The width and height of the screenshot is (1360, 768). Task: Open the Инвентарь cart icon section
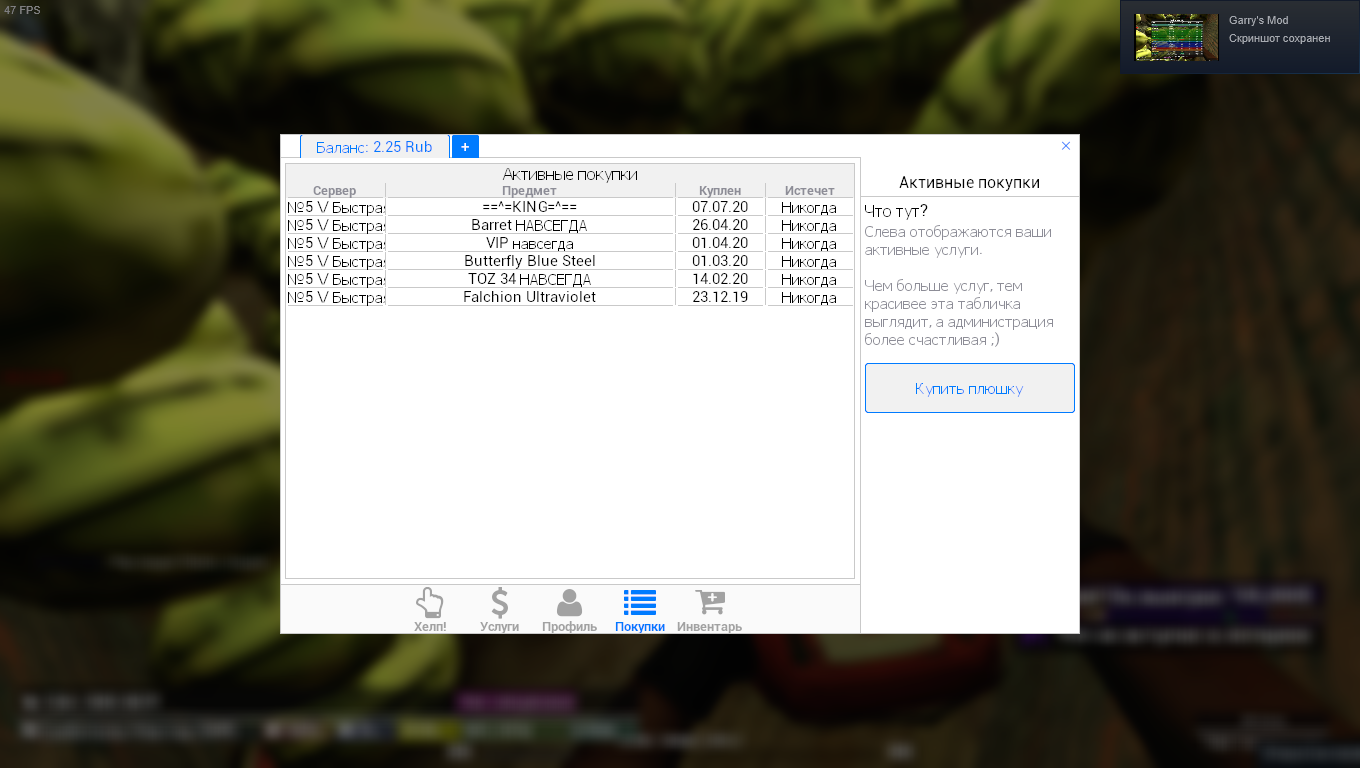pos(709,610)
